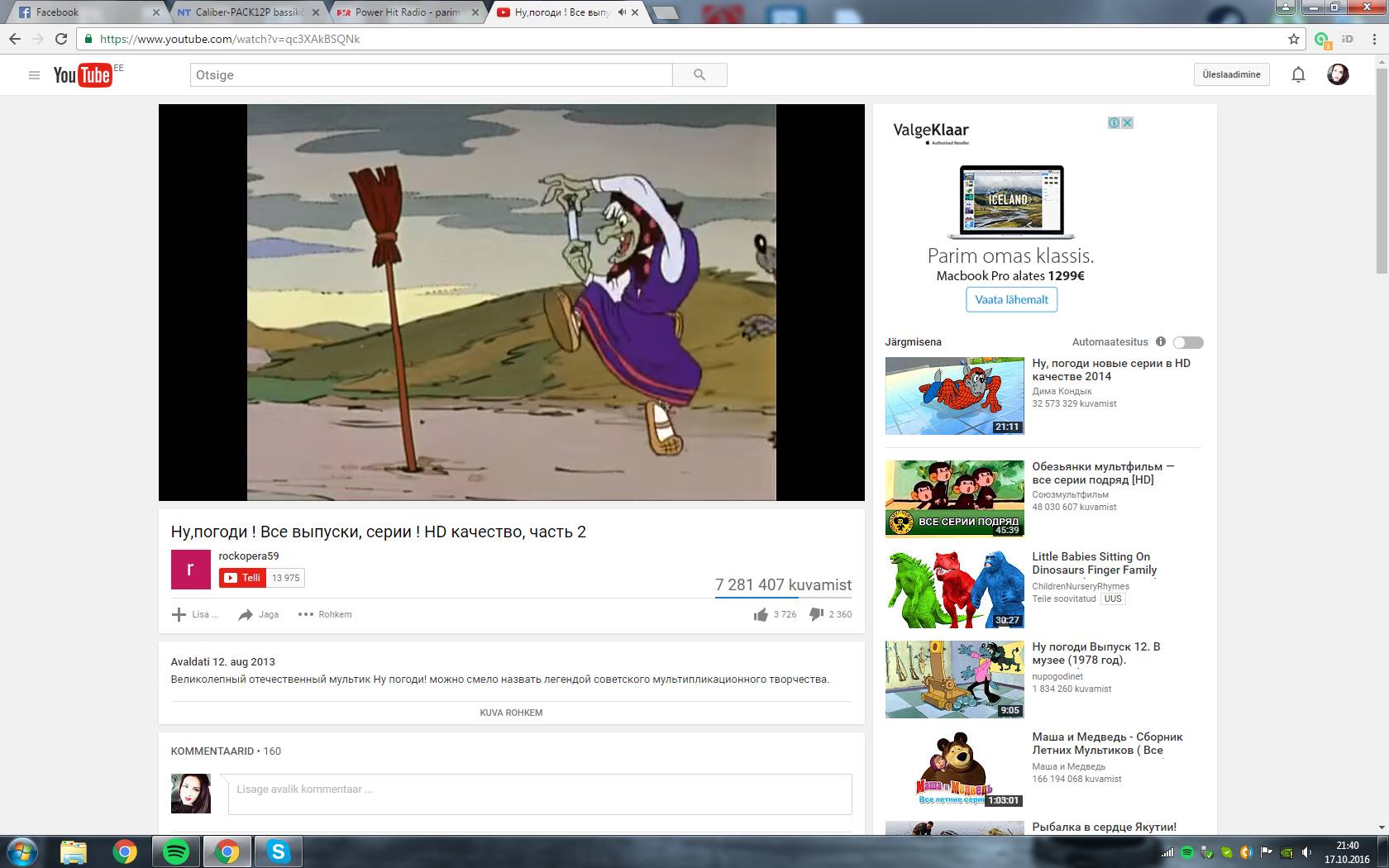Open Ну погоди Выпуск 12 video title

tap(1095, 653)
